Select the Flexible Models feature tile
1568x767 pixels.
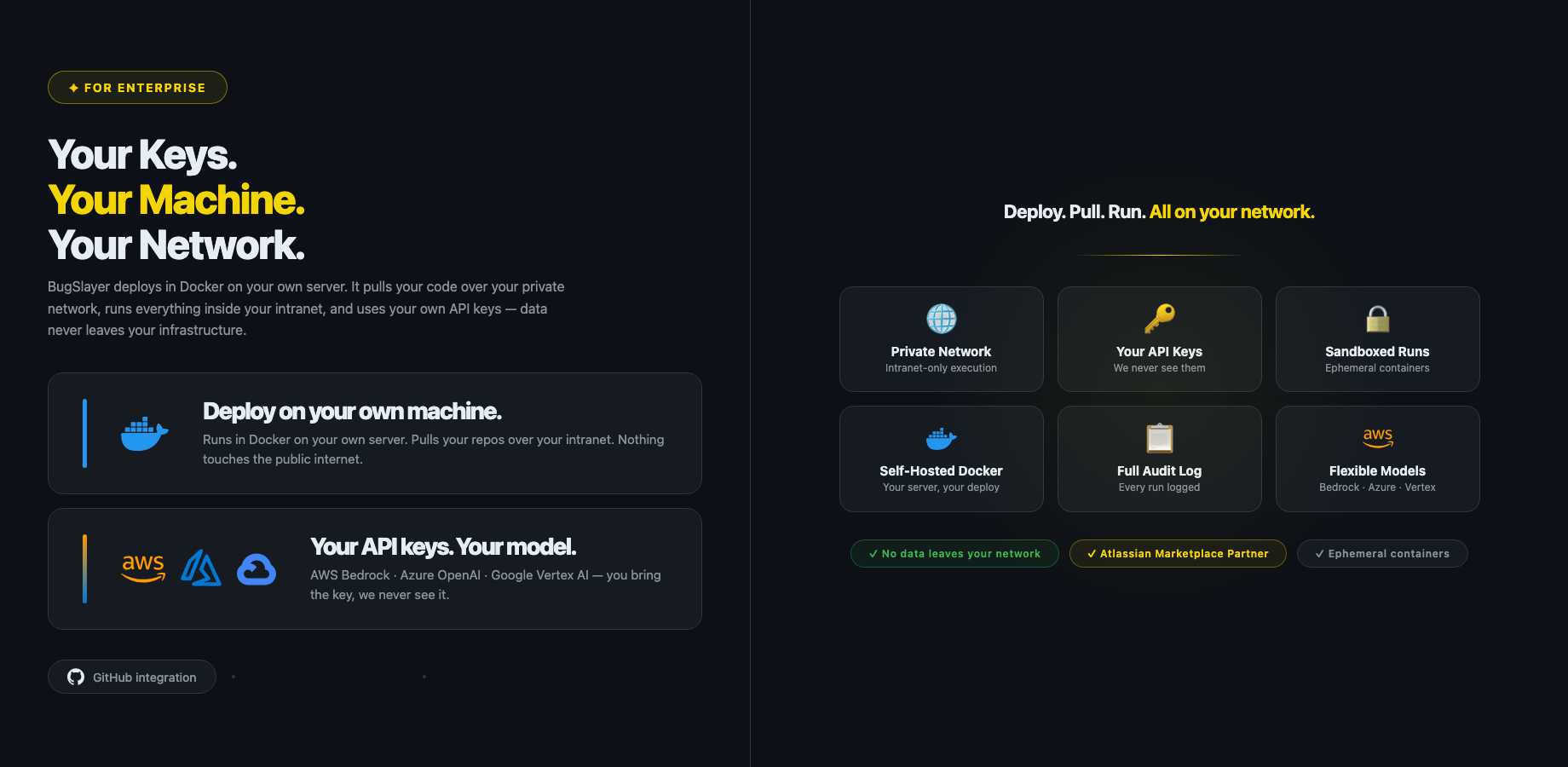(x=1377, y=459)
